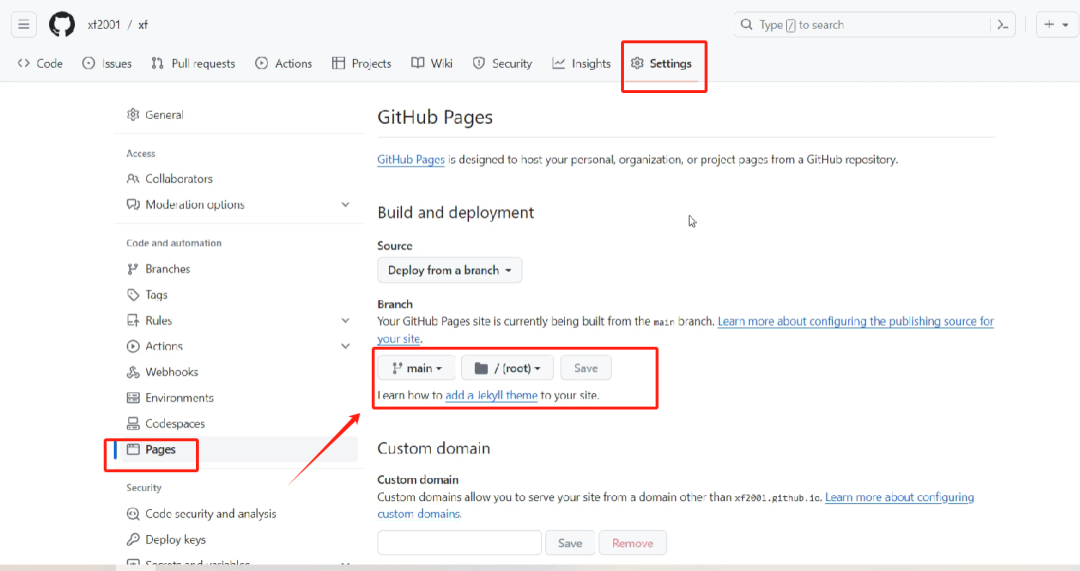Open the Wiki tab
Image resolution: width=1080 pixels, height=571 pixels.
coord(432,63)
